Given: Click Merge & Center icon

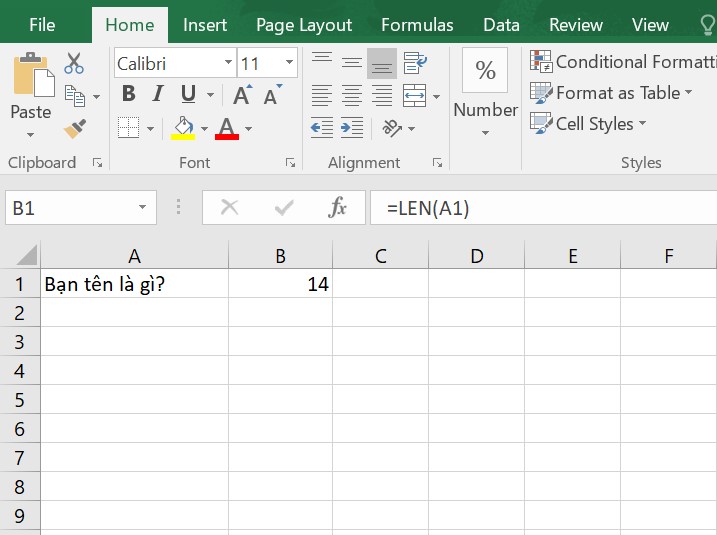Looking at the screenshot, I should (414, 96).
